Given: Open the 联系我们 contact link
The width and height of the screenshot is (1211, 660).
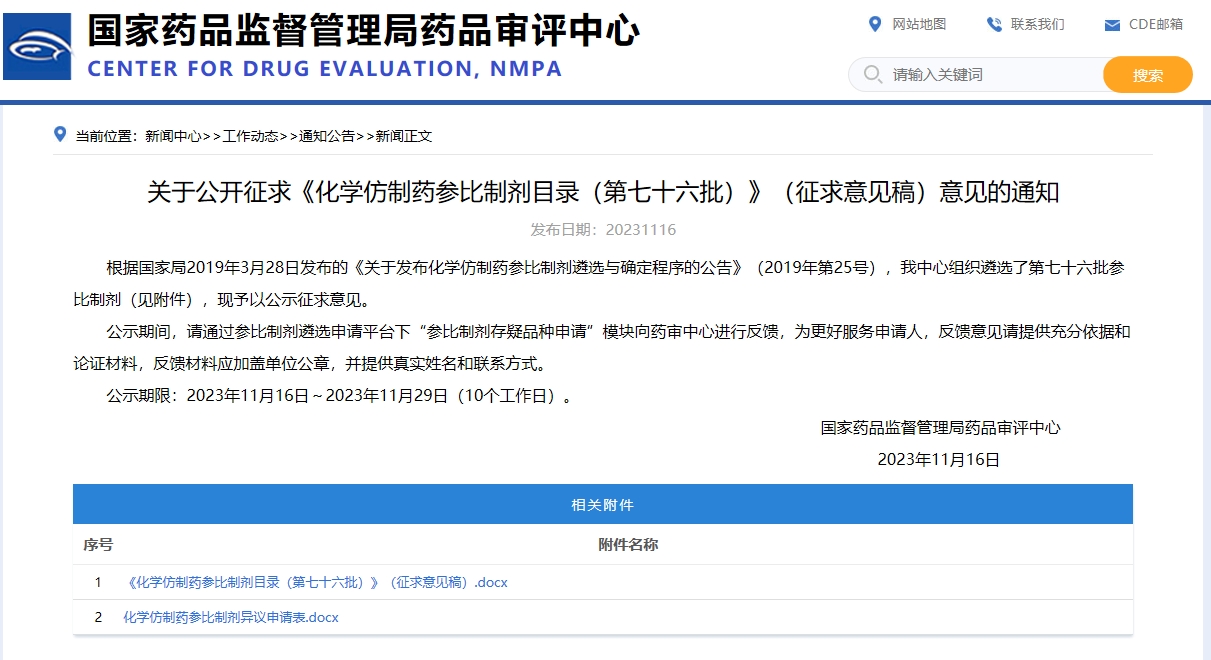Looking at the screenshot, I should click(1037, 24).
